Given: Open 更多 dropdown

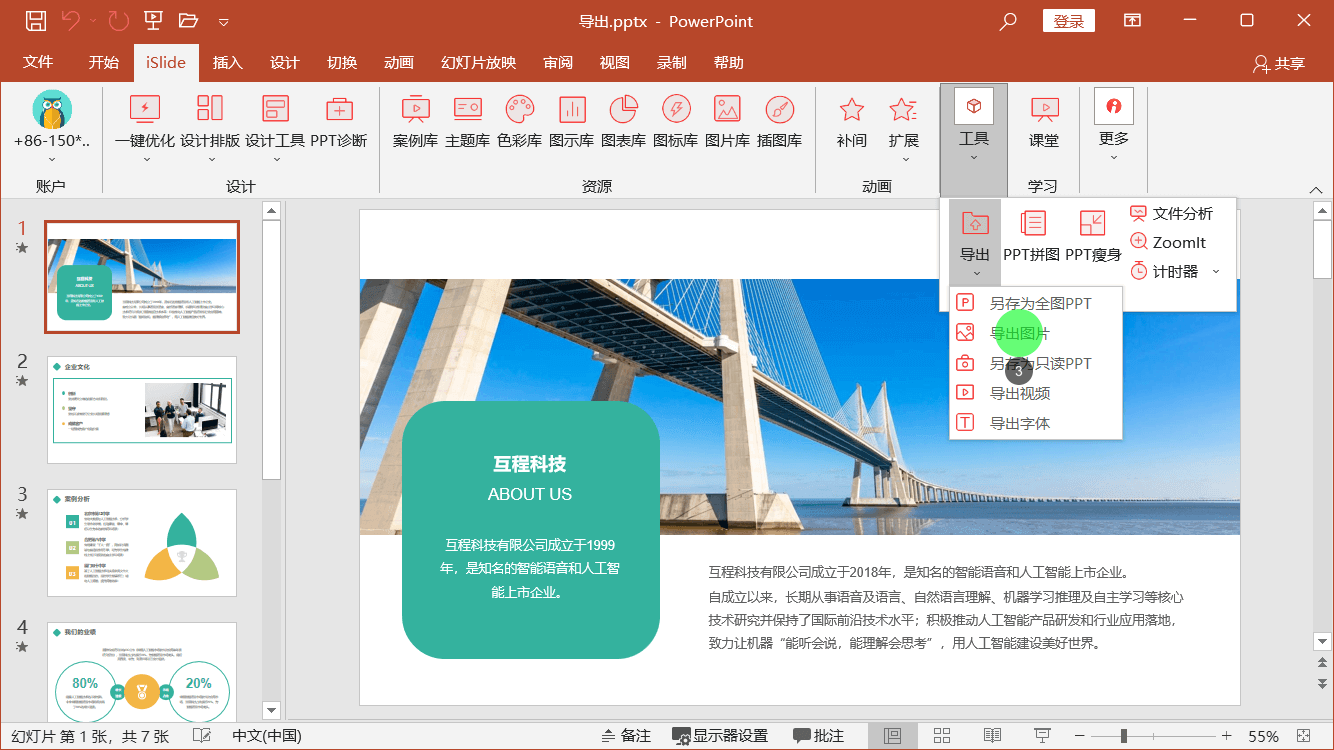Looking at the screenshot, I should [x=1113, y=126].
